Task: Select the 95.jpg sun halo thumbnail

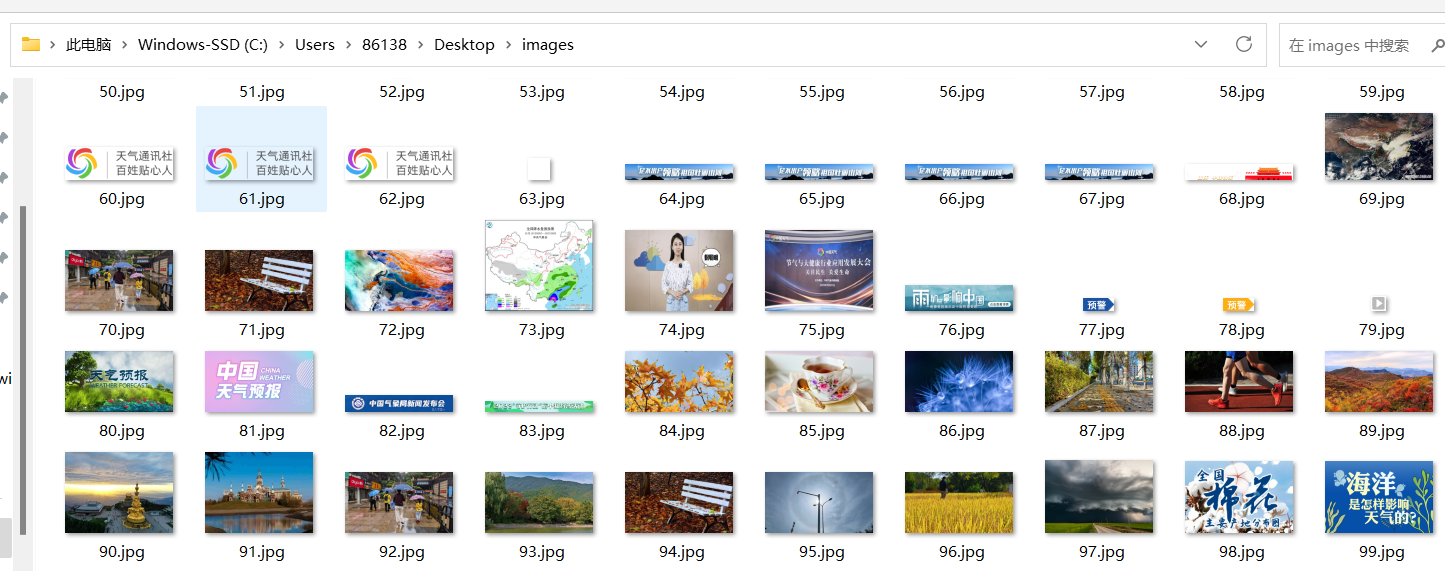Action: [819, 502]
